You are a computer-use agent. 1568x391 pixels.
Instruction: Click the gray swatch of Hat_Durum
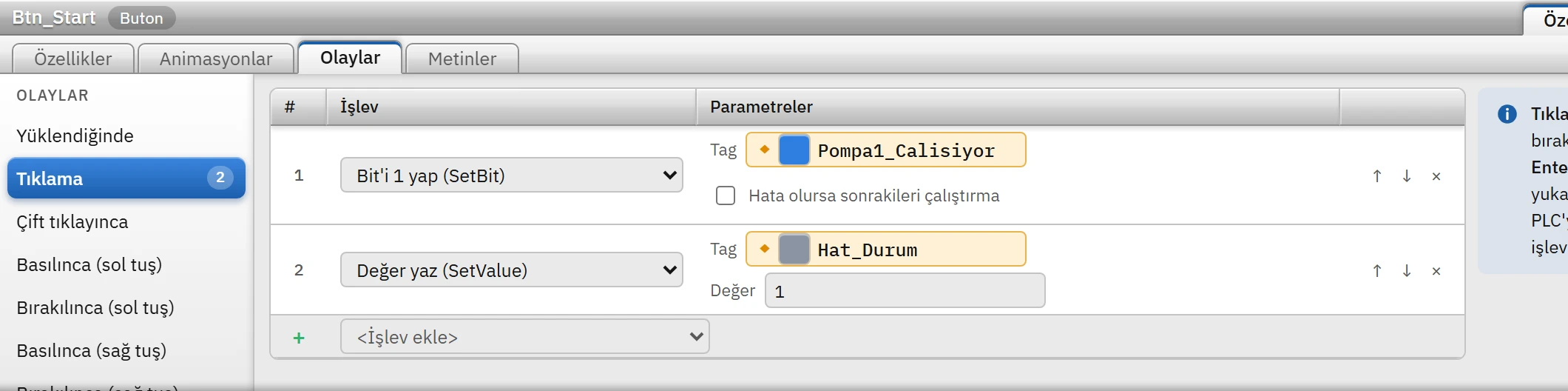[x=794, y=249]
